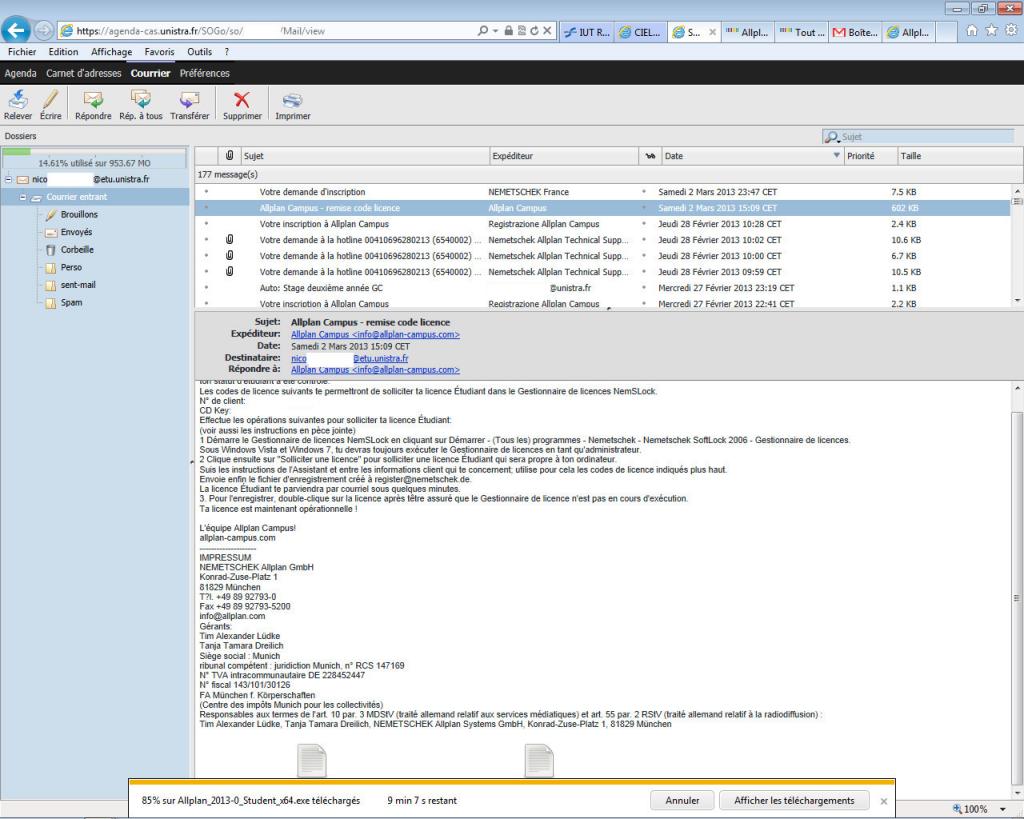
Task: Click the first attachment file icon
Action: pos(312,761)
